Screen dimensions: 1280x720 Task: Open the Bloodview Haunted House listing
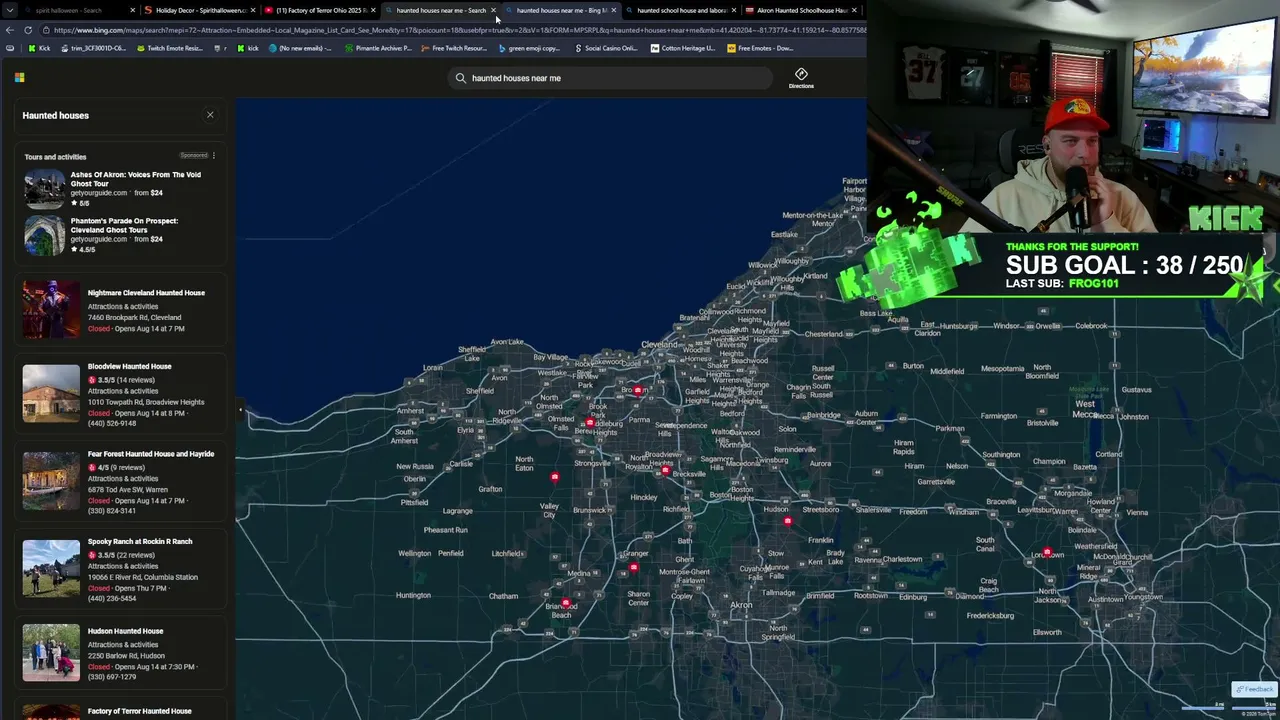click(129, 366)
